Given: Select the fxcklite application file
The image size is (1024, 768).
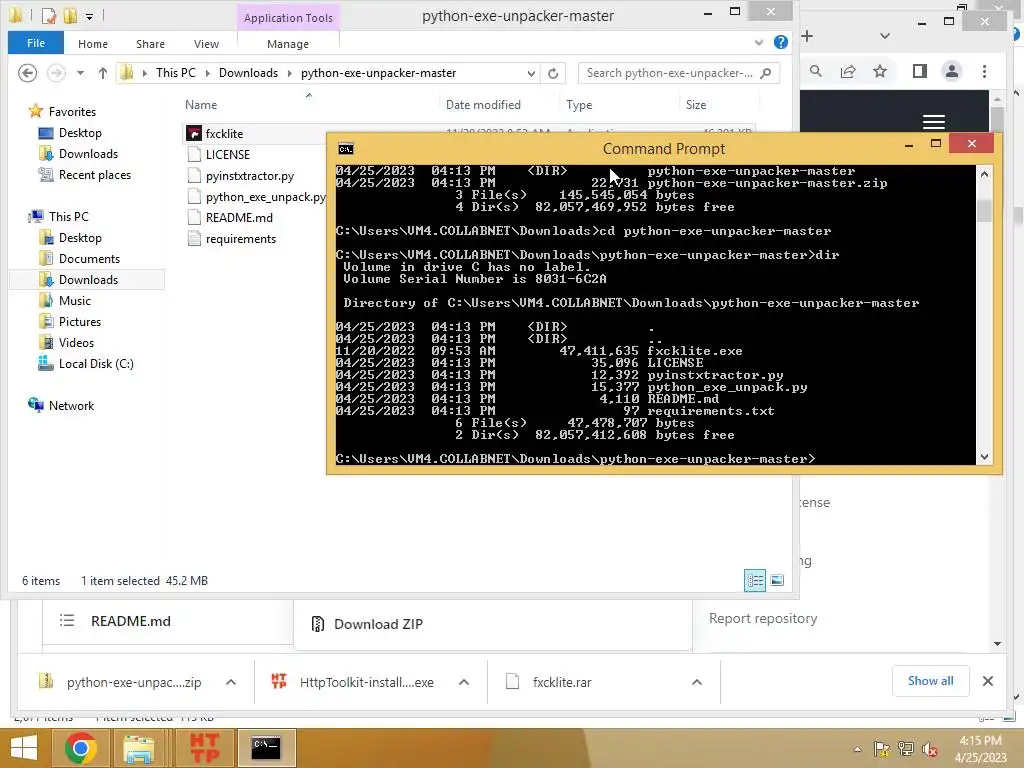Looking at the screenshot, I should tap(224, 133).
